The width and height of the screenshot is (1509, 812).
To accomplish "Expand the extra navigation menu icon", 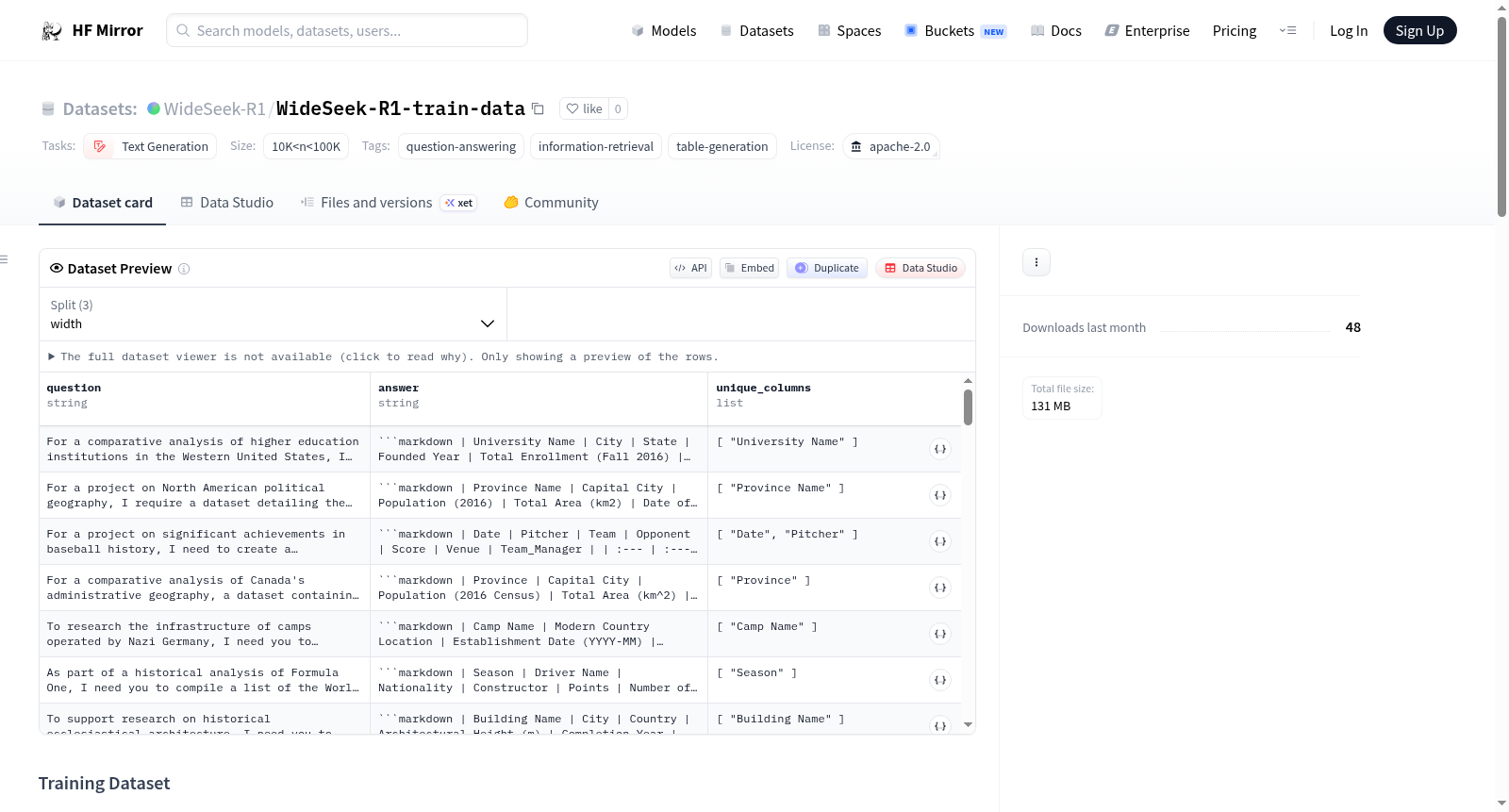I will pyautogui.click(x=1287, y=31).
